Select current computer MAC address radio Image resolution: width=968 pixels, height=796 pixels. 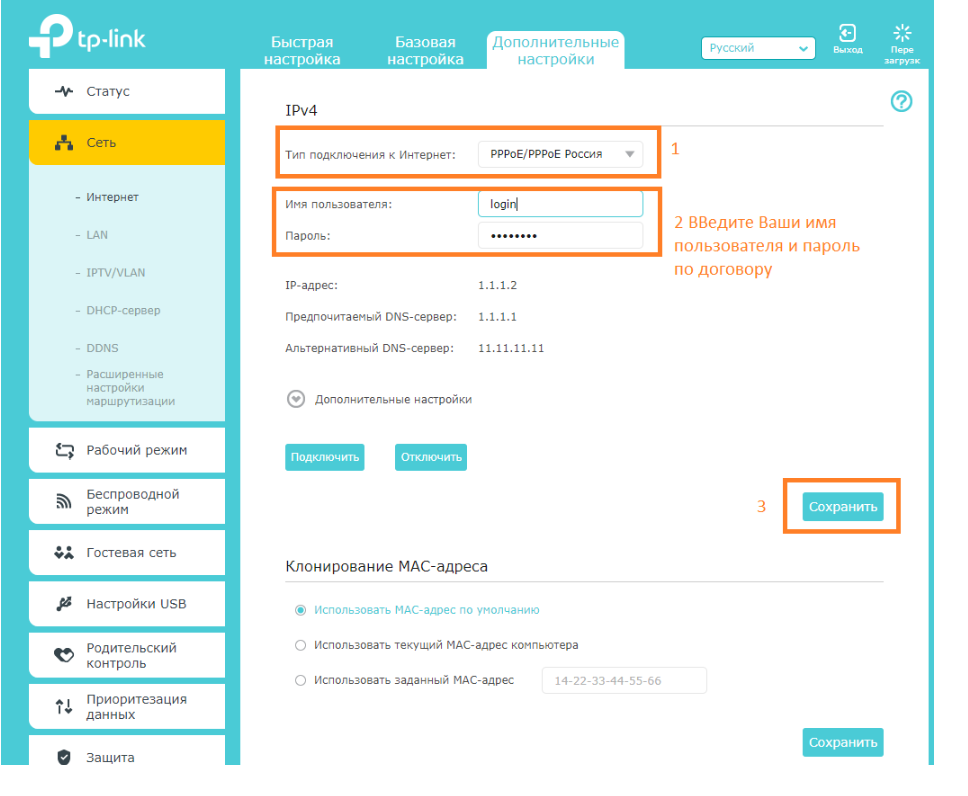pos(300,645)
